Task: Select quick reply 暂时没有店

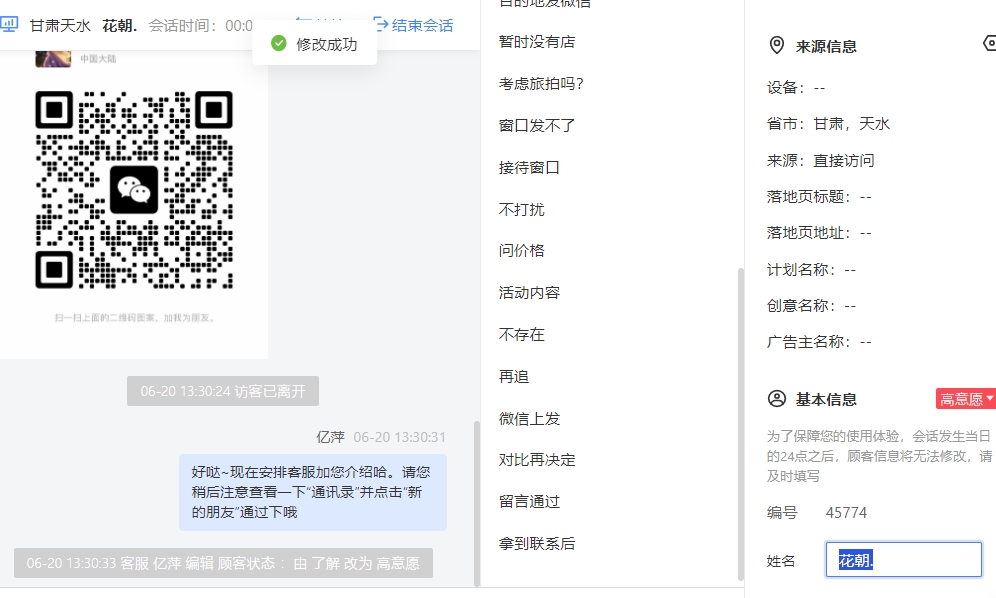Action: [x=537, y=42]
